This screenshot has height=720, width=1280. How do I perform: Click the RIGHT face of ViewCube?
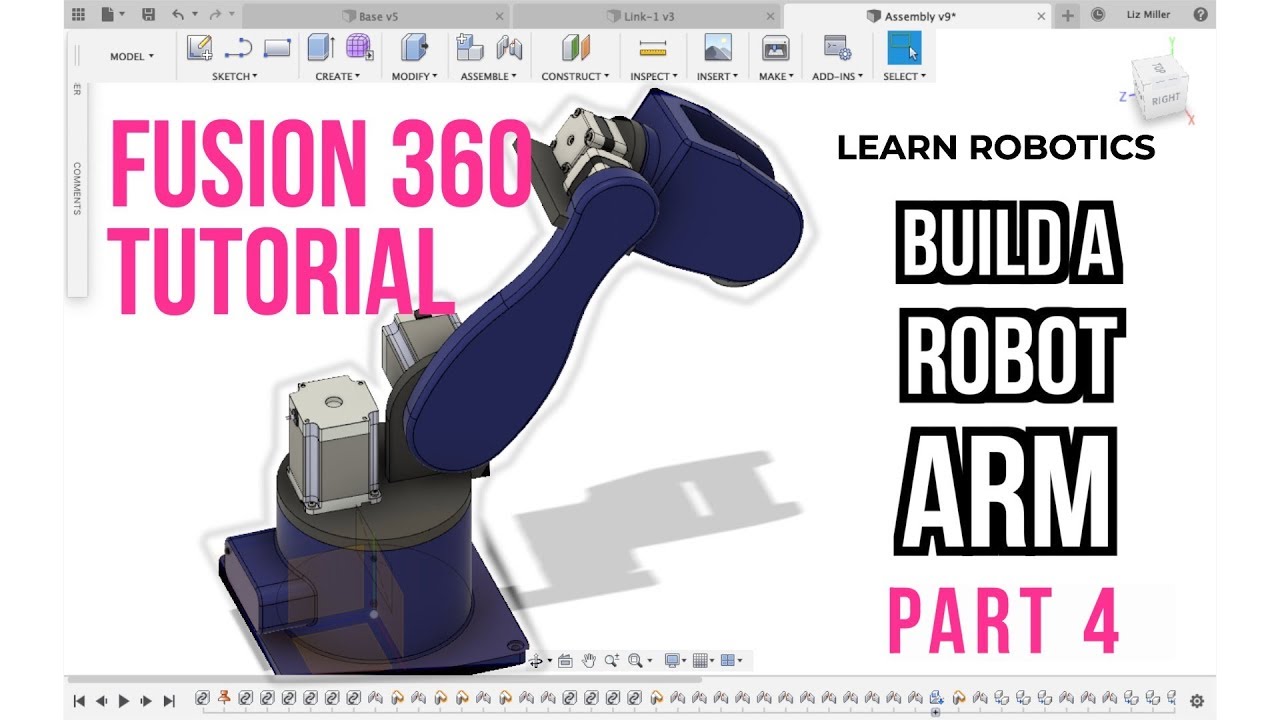point(1164,97)
